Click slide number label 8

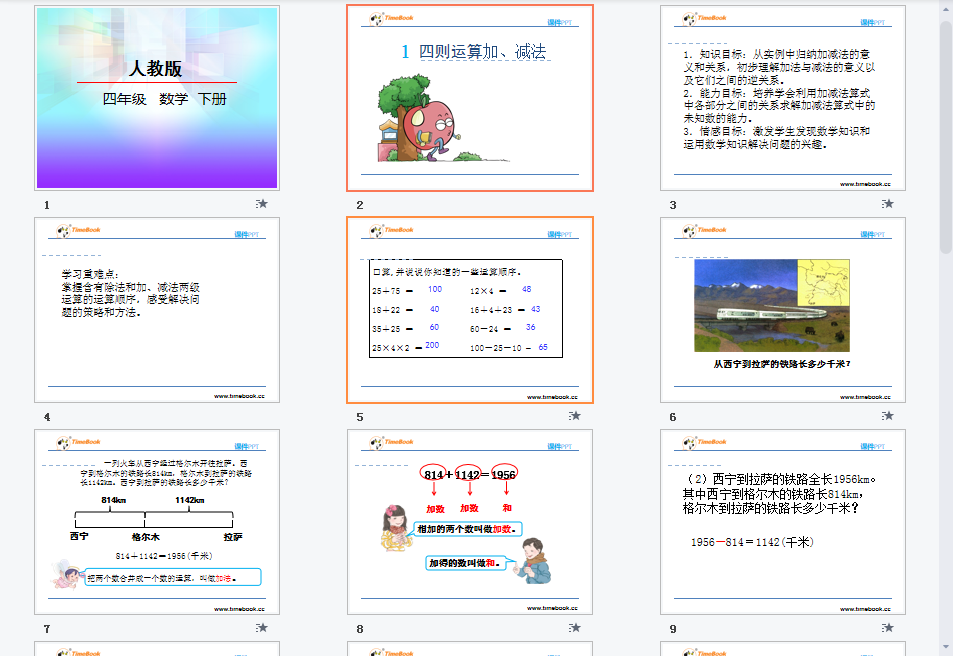pos(360,629)
